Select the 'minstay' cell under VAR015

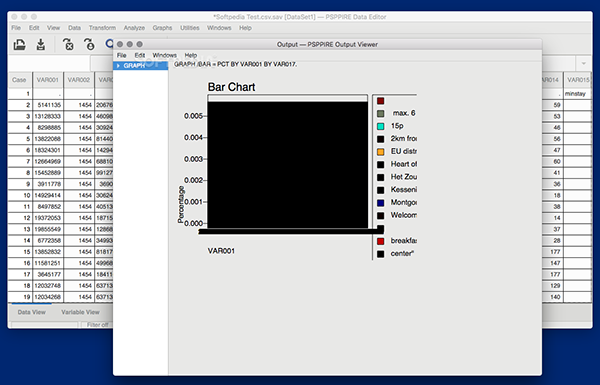pos(578,94)
